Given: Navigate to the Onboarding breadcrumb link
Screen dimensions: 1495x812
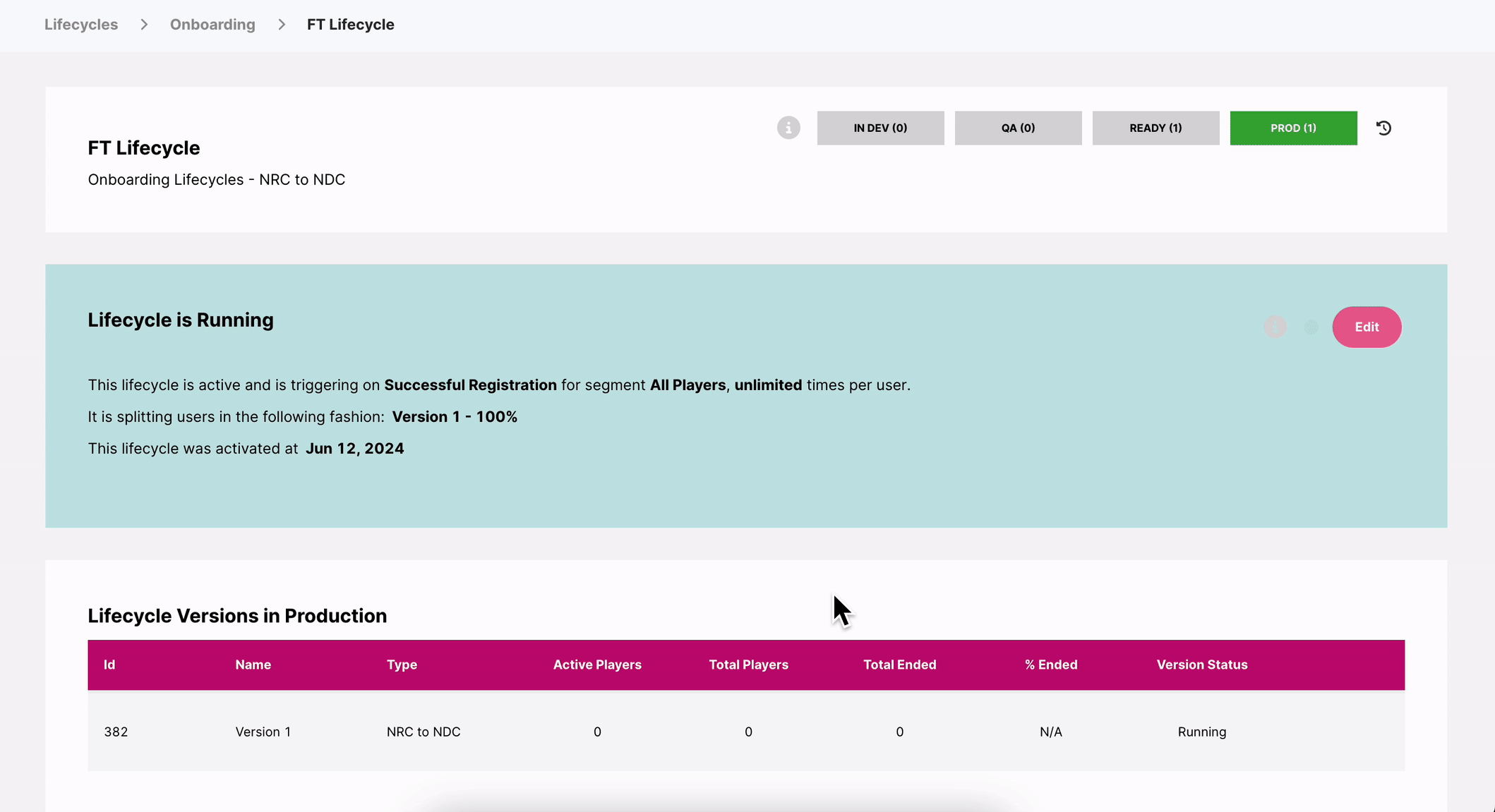Looking at the screenshot, I should (x=212, y=25).
